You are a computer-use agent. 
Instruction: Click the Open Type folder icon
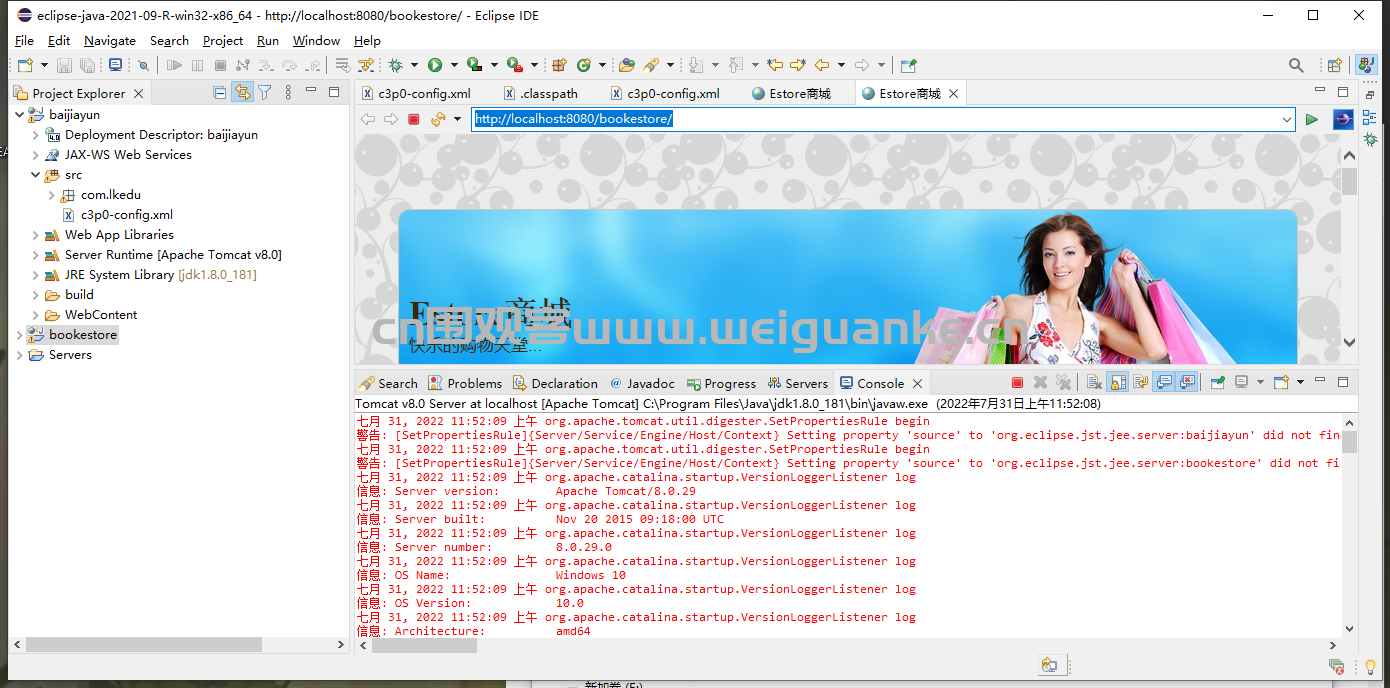coord(627,65)
